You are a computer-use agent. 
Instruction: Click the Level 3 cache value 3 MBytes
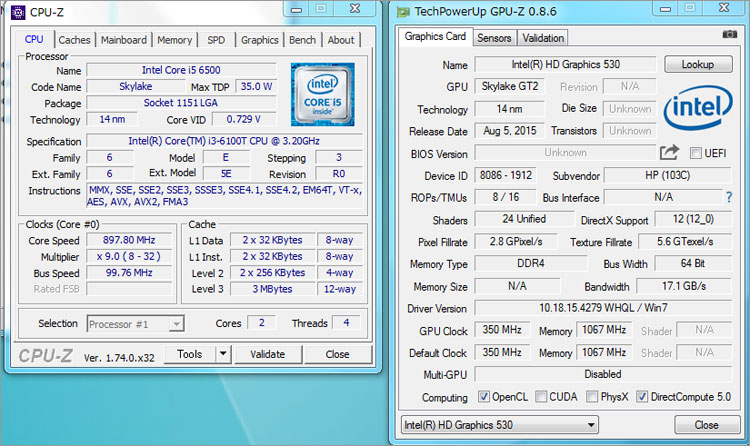pos(273,289)
